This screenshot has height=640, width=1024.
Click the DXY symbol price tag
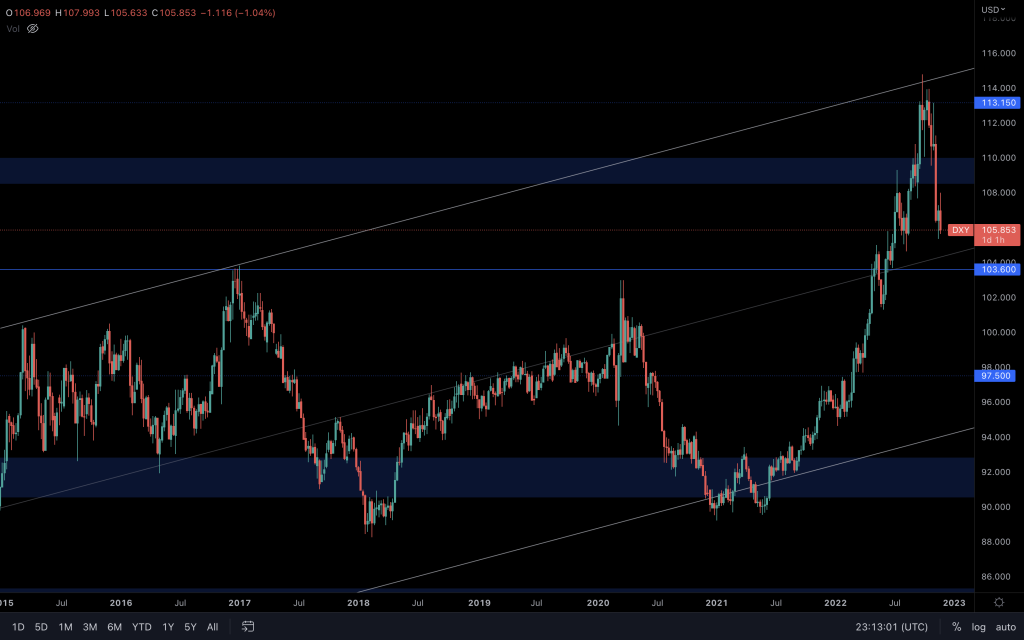pyautogui.click(x=961, y=230)
